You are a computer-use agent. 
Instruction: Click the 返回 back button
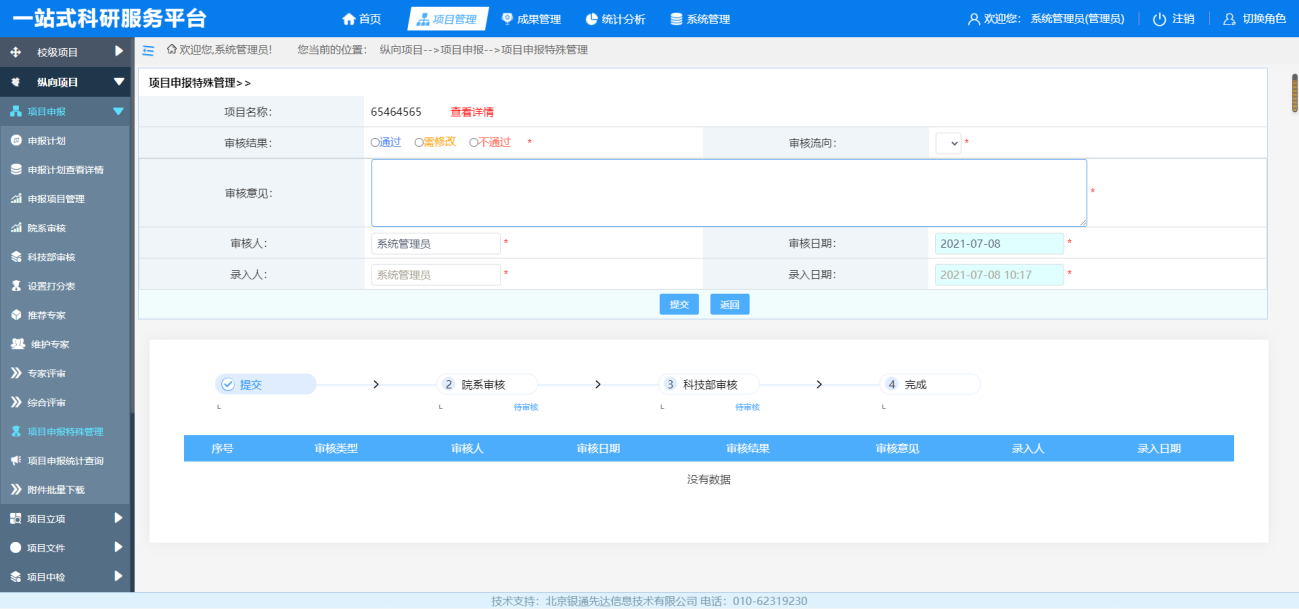[x=730, y=304]
